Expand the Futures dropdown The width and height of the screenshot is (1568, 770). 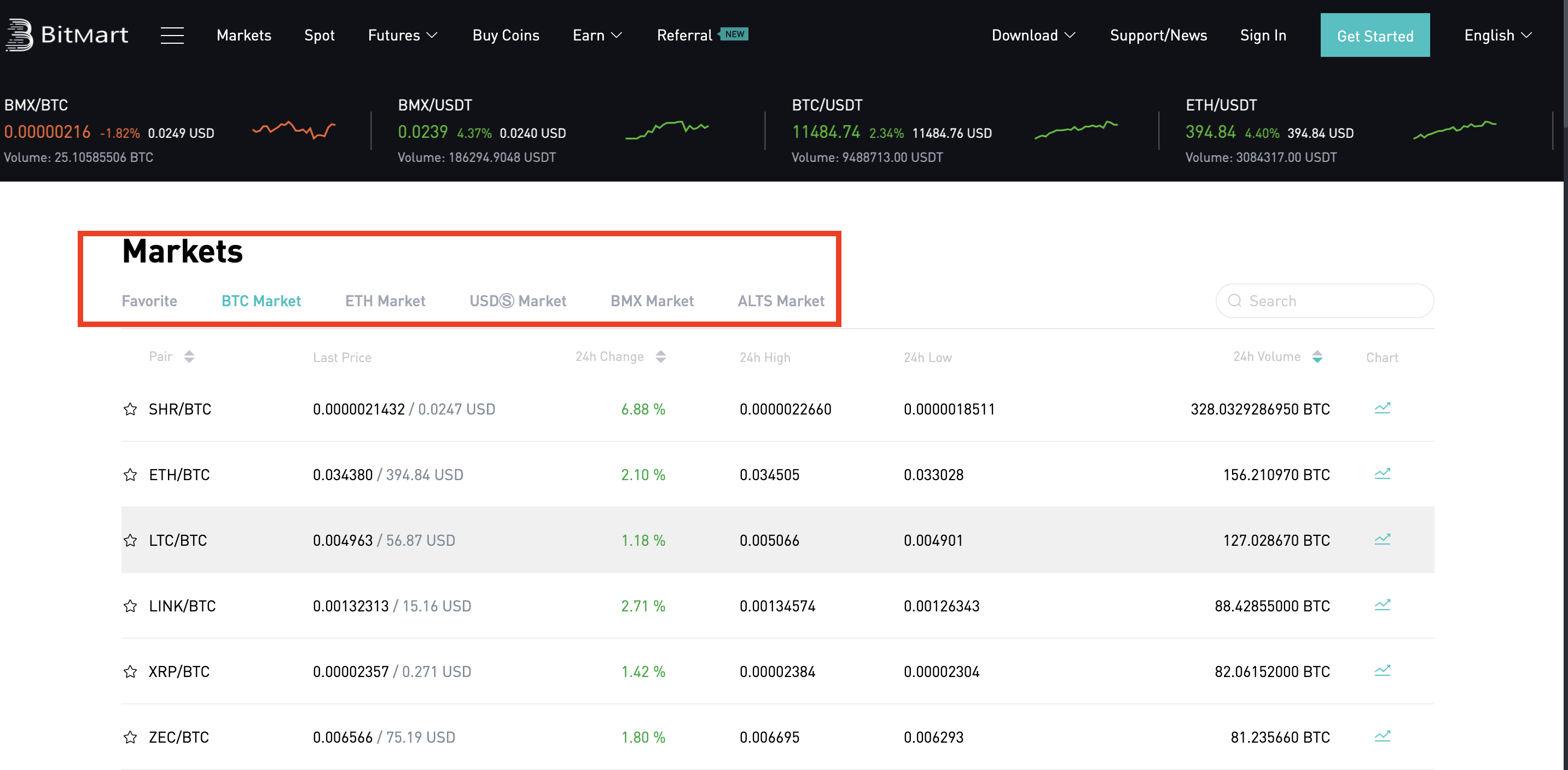pos(402,36)
